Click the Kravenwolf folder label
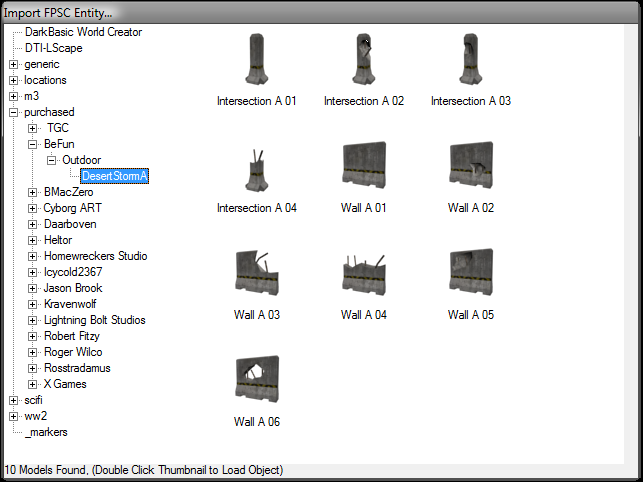The height and width of the screenshot is (482, 643). [x=70, y=304]
